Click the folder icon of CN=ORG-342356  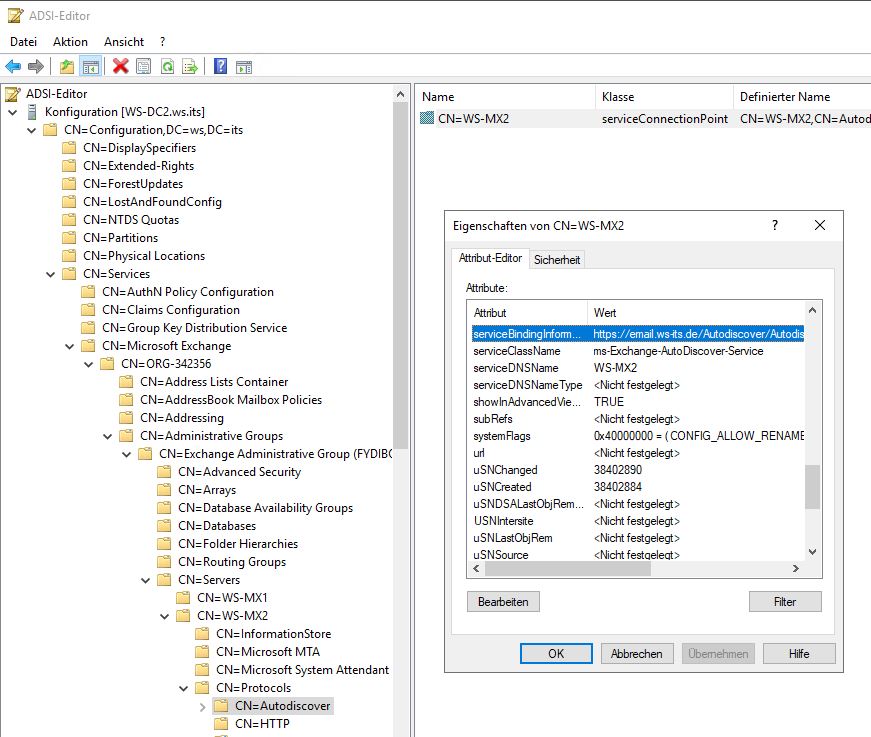click(x=107, y=364)
